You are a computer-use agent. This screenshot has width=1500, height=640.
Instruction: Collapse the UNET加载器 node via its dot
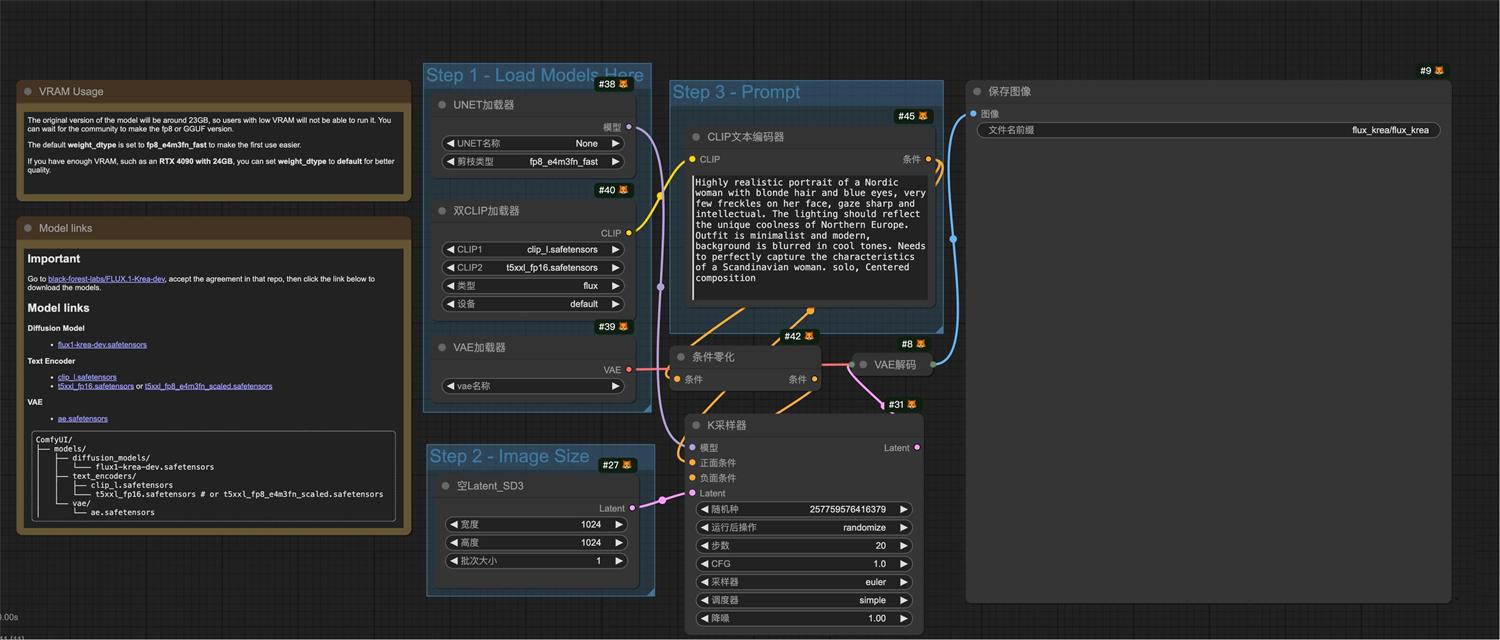click(x=442, y=105)
